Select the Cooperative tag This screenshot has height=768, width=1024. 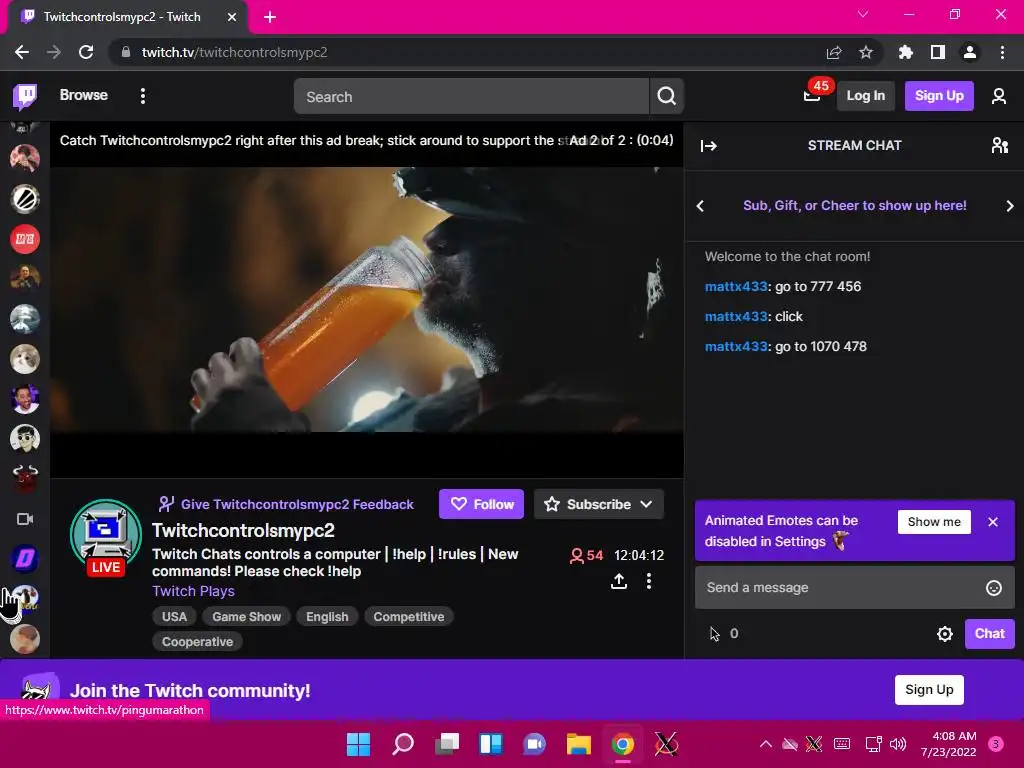(x=197, y=642)
